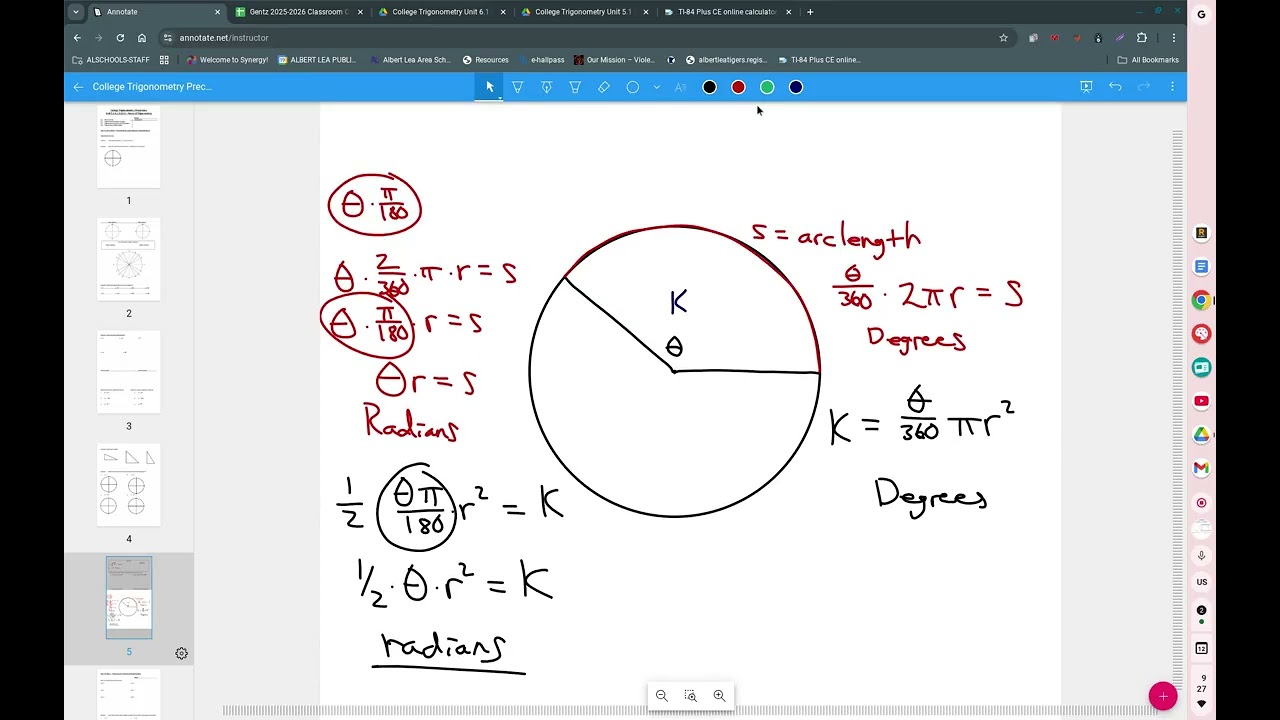Open slide 3 thumbnail
1280x720 pixels.
point(128,372)
